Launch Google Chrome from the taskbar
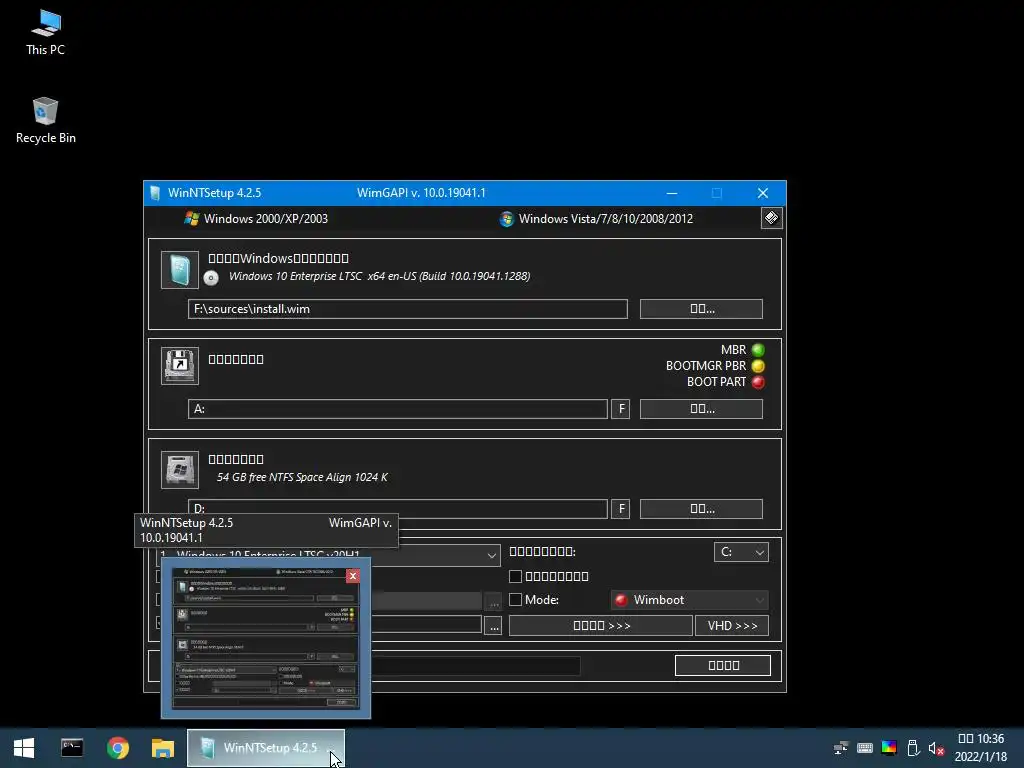The image size is (1024, 768). pos(118,748)
